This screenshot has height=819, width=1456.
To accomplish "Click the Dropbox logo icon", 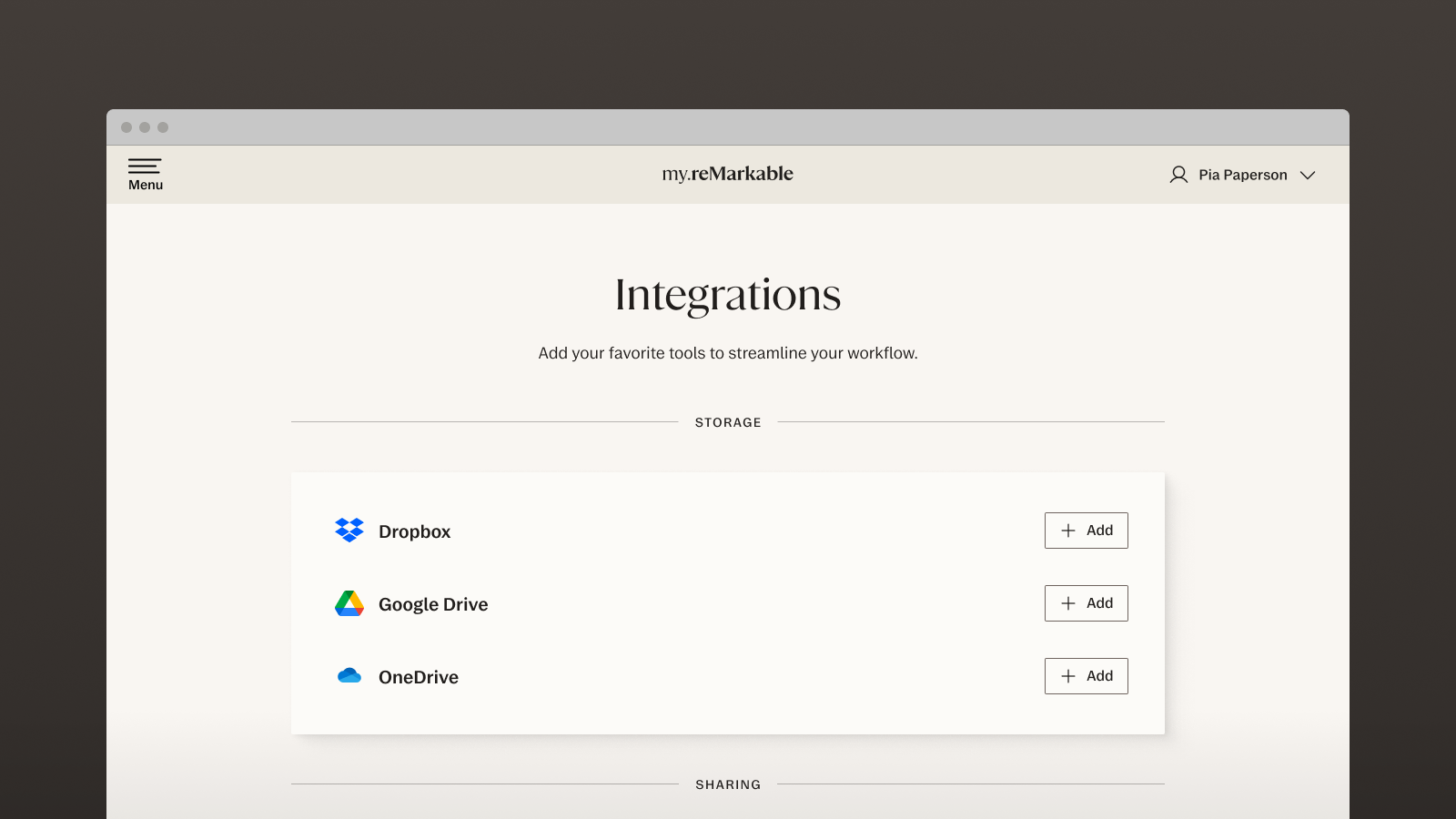I will coord(349,530).
